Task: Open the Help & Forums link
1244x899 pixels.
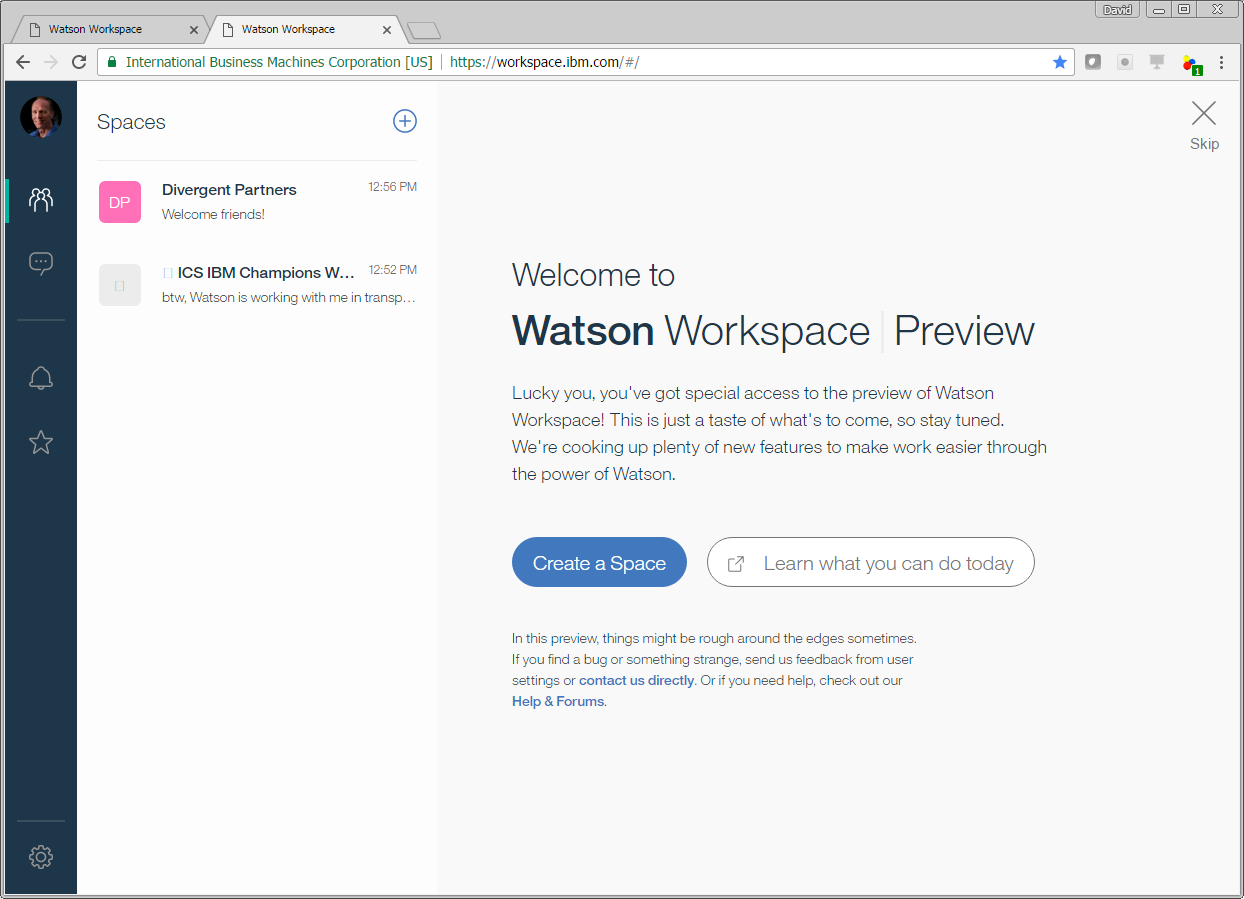Action: click(557, 700)
